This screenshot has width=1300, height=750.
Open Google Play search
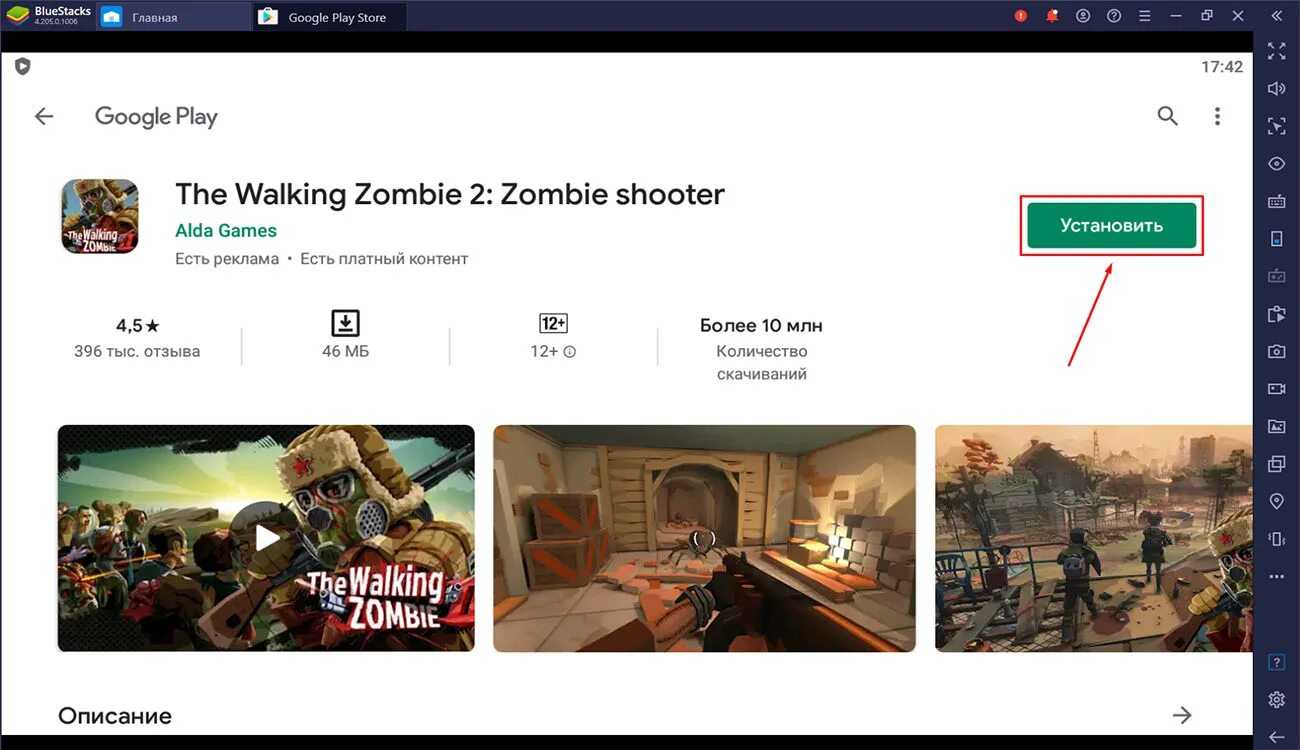pos(1168,116)
